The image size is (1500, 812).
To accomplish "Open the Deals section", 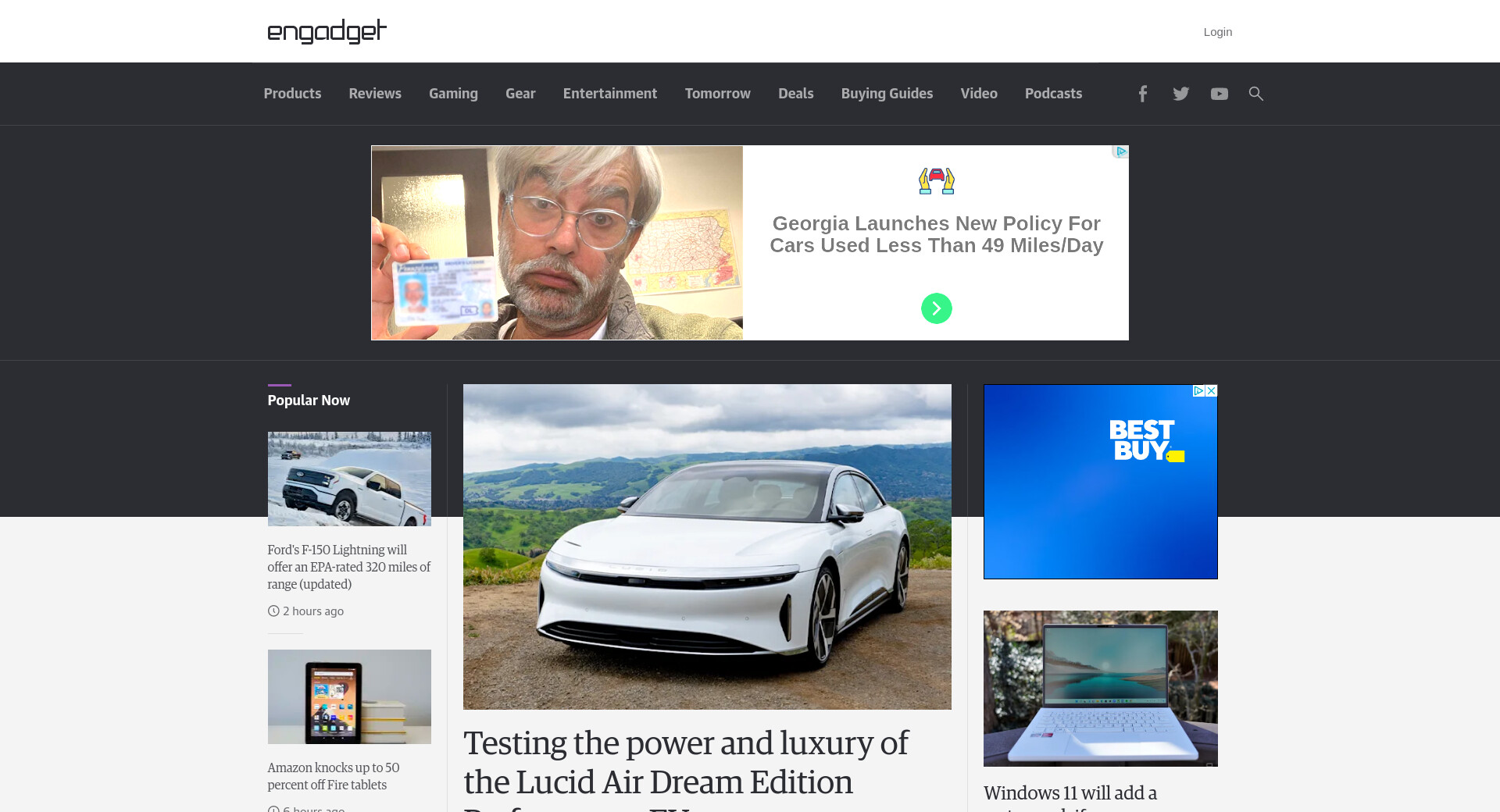I will [x=796, y=94].
